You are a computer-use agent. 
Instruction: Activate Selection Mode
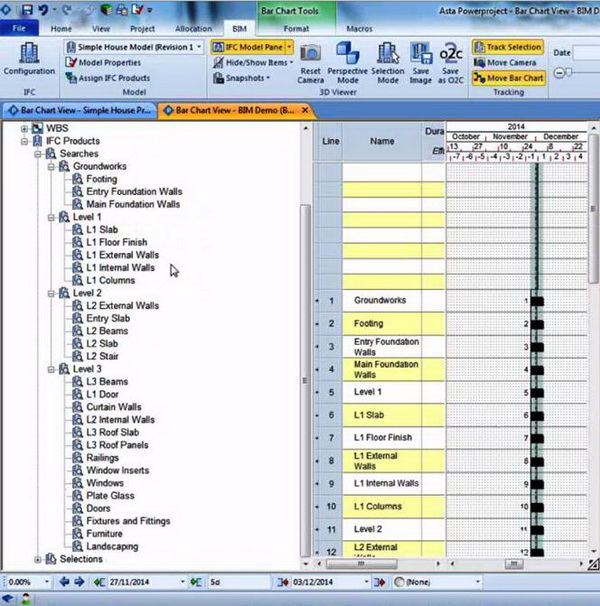pos(388,63)
